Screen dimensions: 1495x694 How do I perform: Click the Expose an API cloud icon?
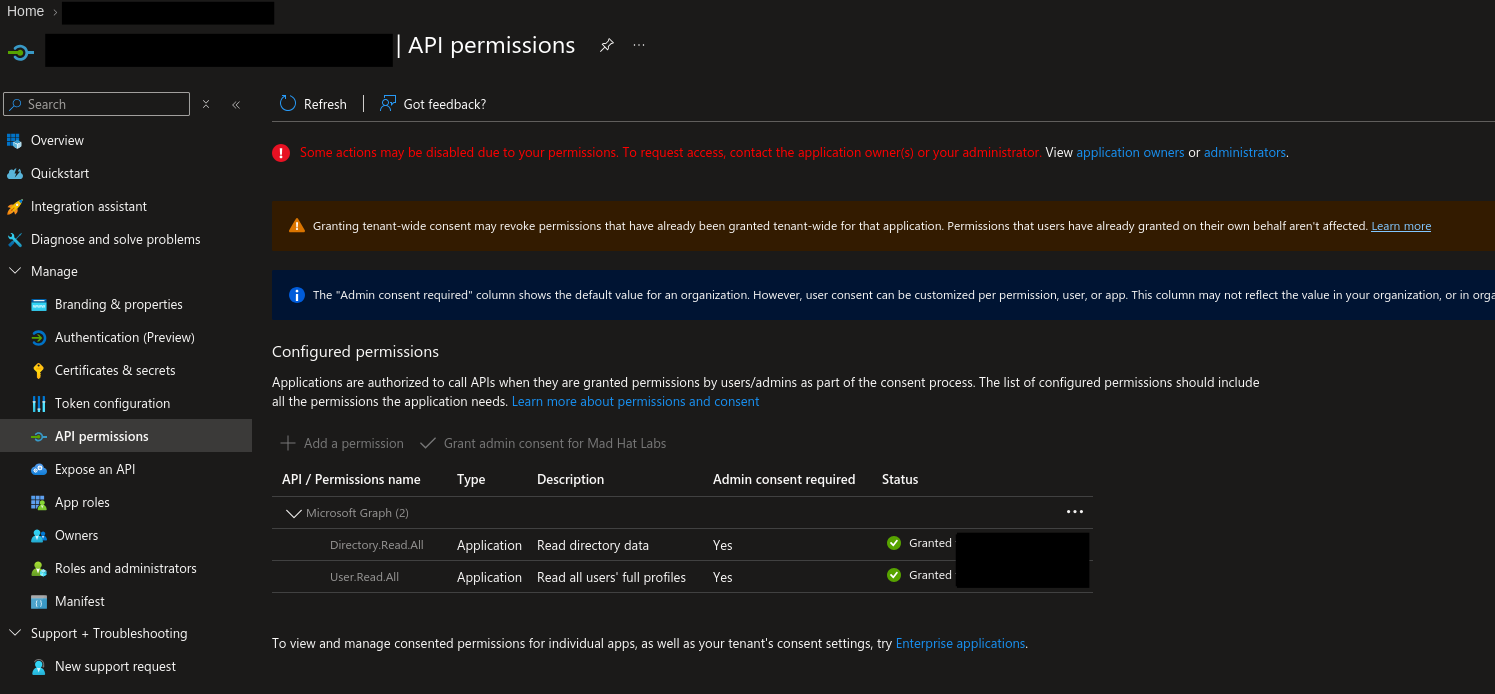[x=39, y=469]
